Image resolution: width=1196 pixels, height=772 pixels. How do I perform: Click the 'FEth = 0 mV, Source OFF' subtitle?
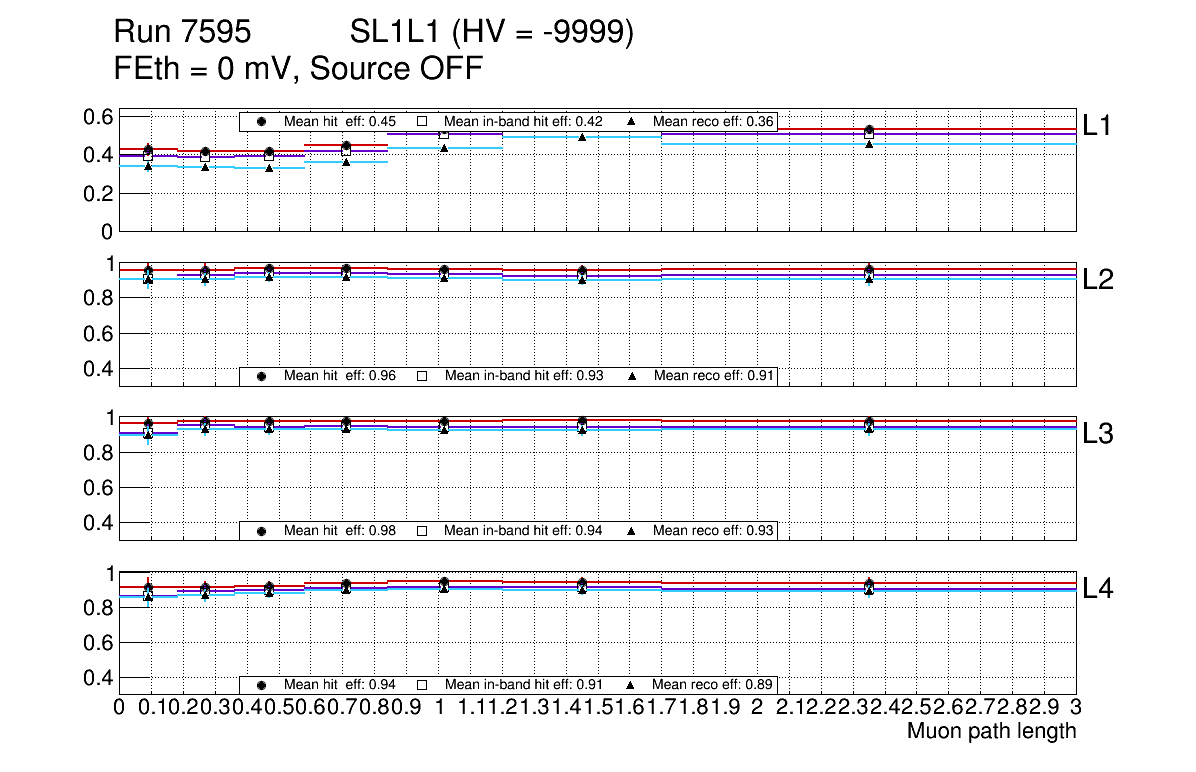click(x=299, y=69)
